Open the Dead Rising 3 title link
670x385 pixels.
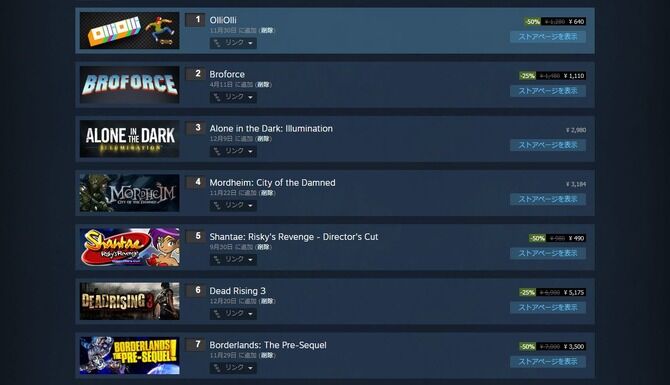click(237, 291)
